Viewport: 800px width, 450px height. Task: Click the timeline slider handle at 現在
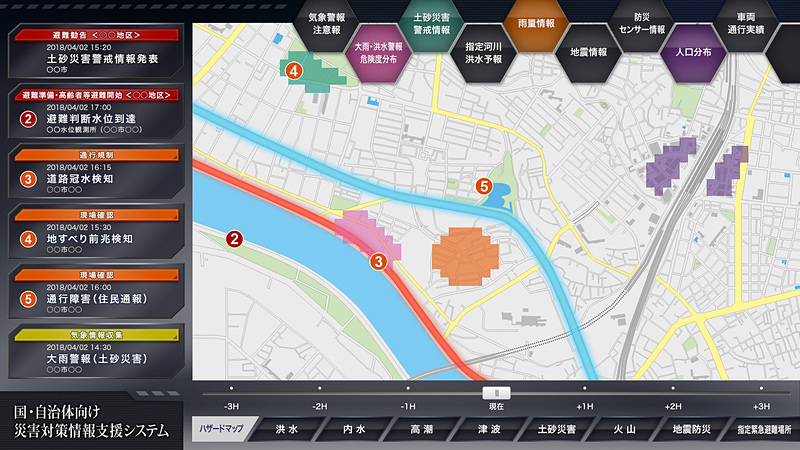tap(496, 392)
